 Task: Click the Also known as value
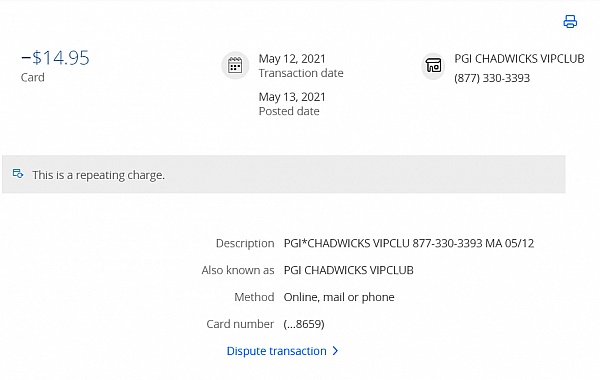[349, 270]
